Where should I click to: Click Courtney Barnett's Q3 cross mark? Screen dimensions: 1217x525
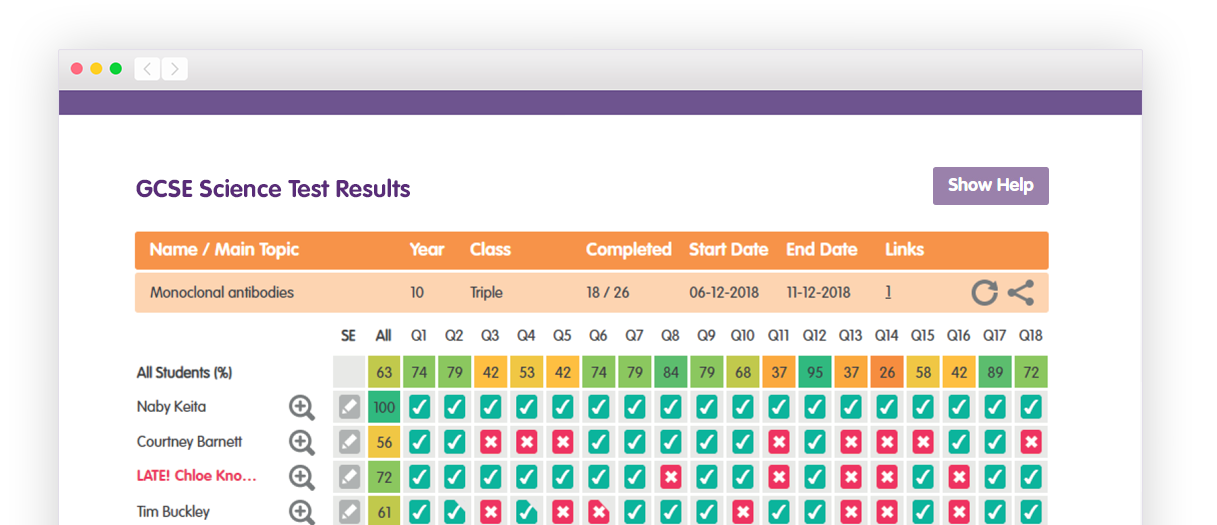pyautogui.click(x=491, y=442)
